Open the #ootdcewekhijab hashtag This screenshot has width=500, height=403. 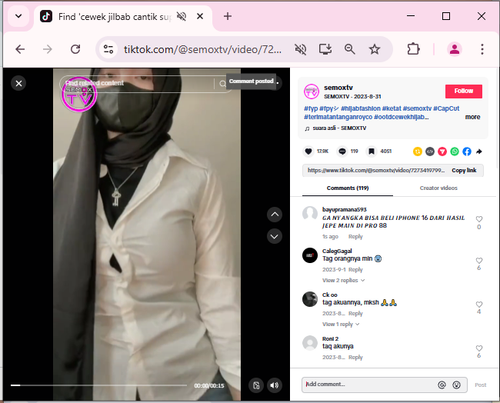click(401, 117)
